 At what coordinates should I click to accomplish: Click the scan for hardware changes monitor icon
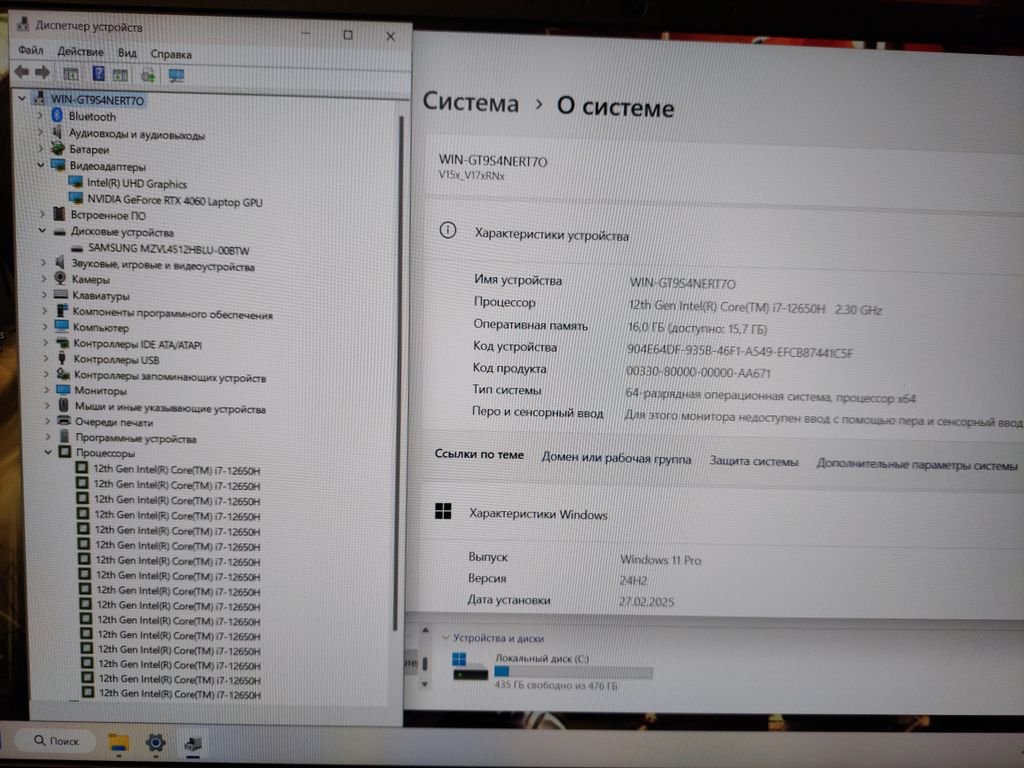click(x=176, y=75)
